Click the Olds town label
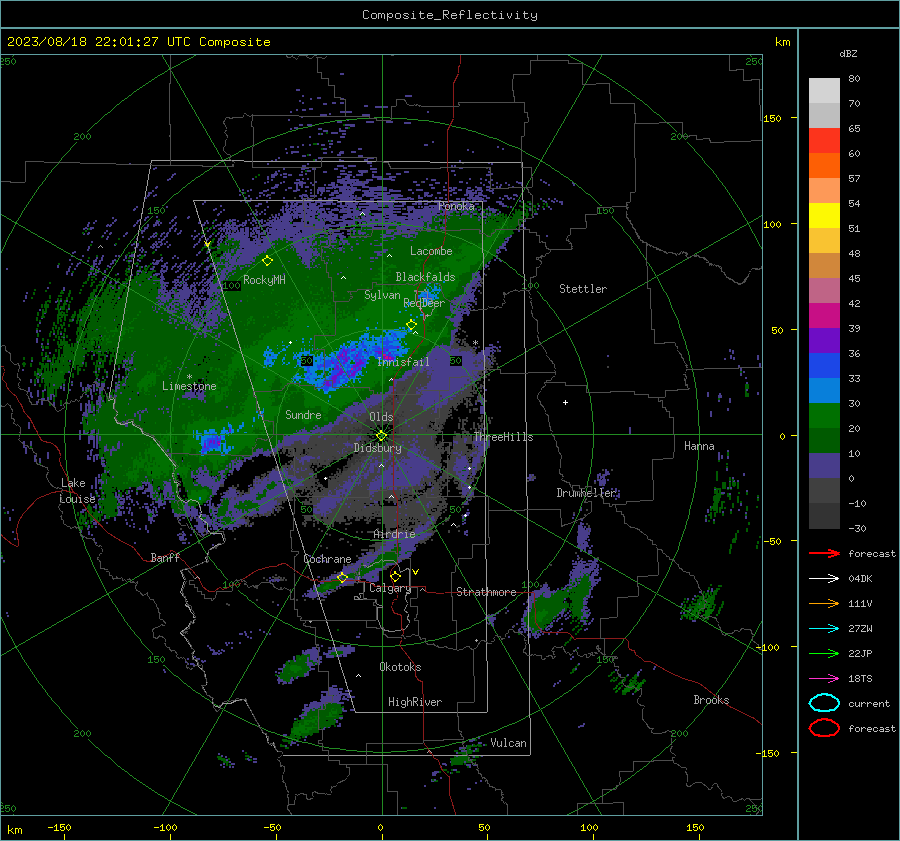The image size is (900, 841). (x=381, y=417)
